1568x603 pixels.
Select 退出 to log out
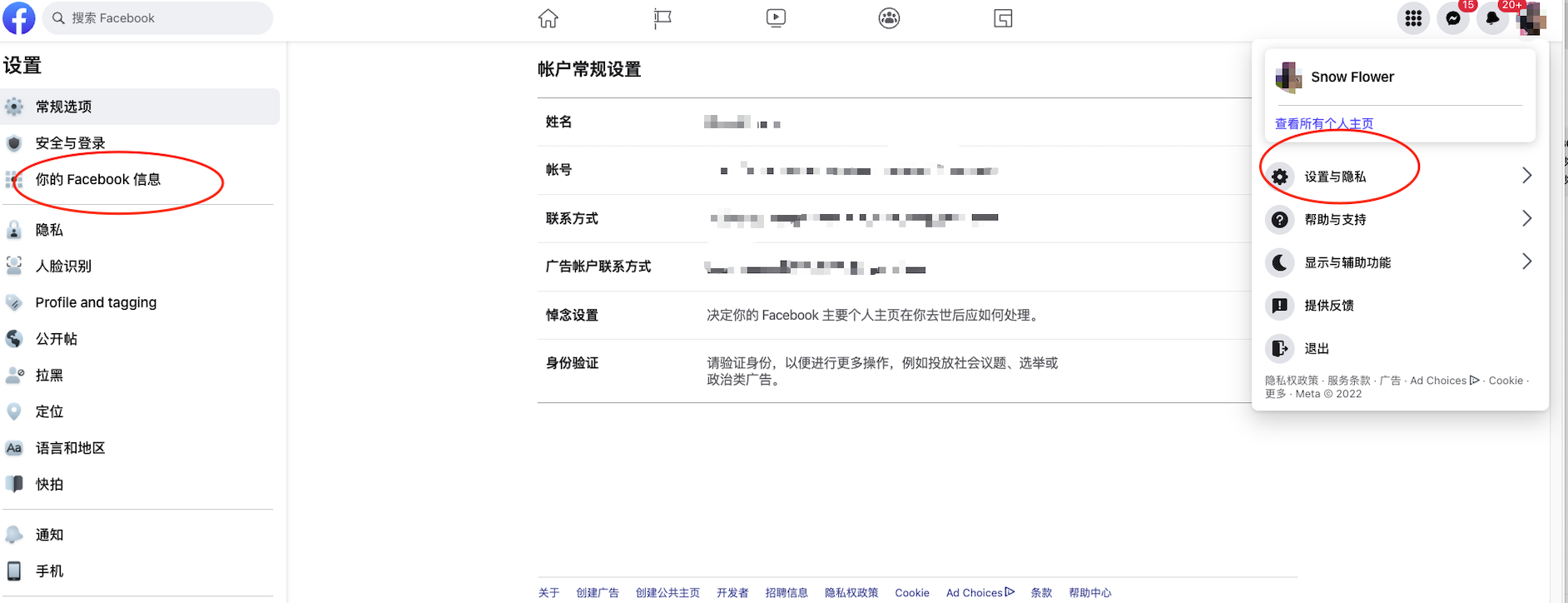[1400, 348]
